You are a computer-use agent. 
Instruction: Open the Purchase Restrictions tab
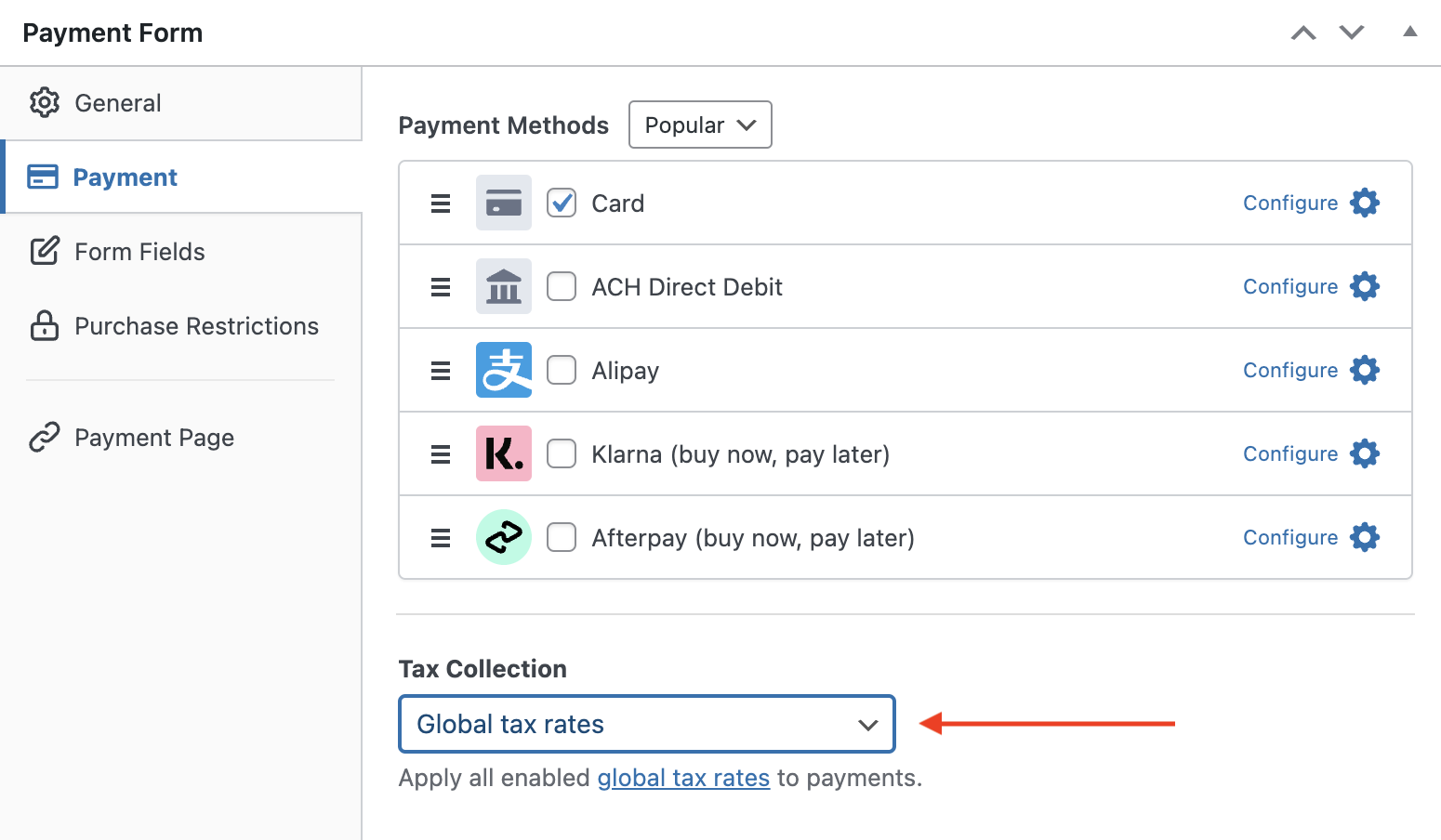[196, 326]
